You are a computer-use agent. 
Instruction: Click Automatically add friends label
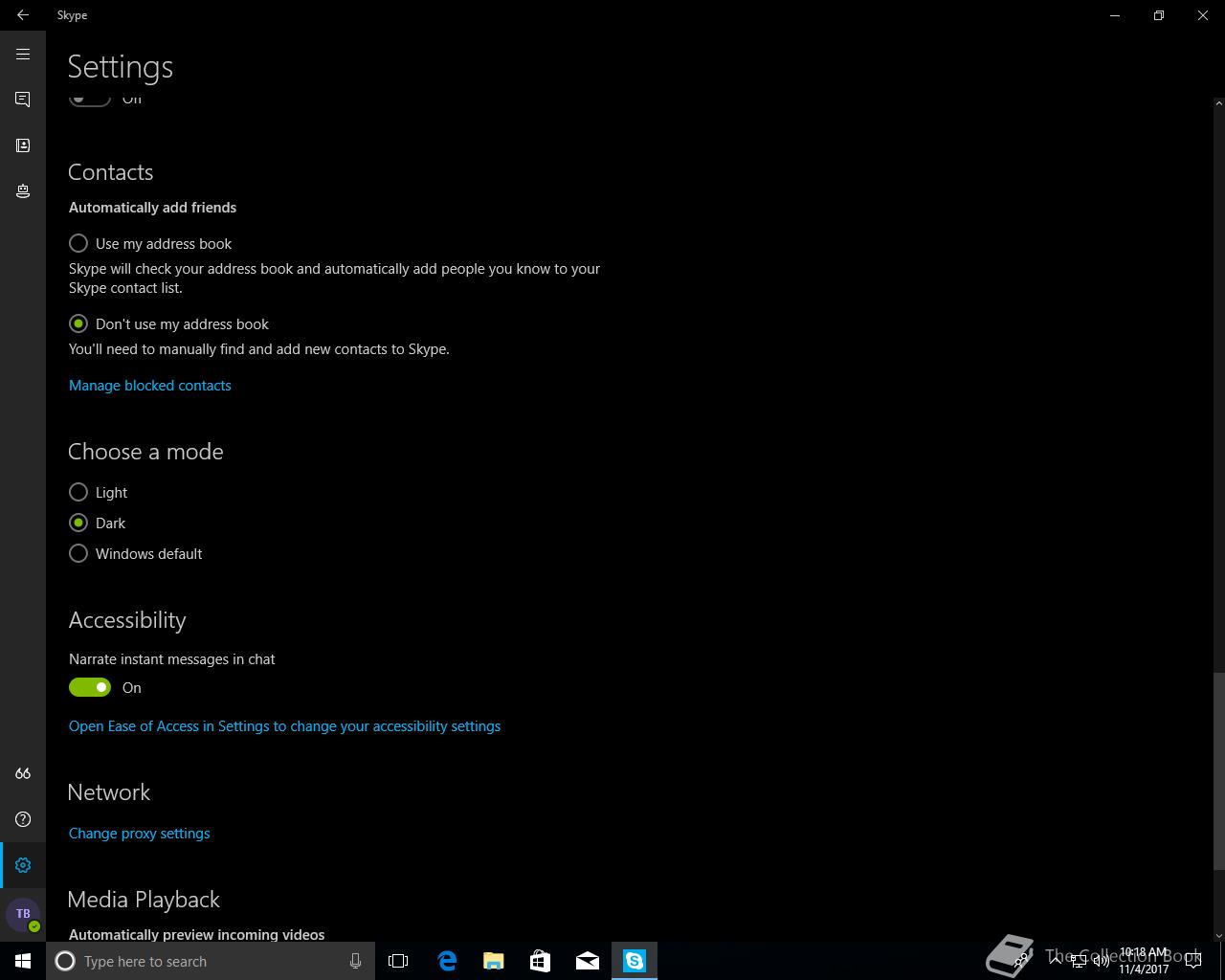[x=152, y=207]
